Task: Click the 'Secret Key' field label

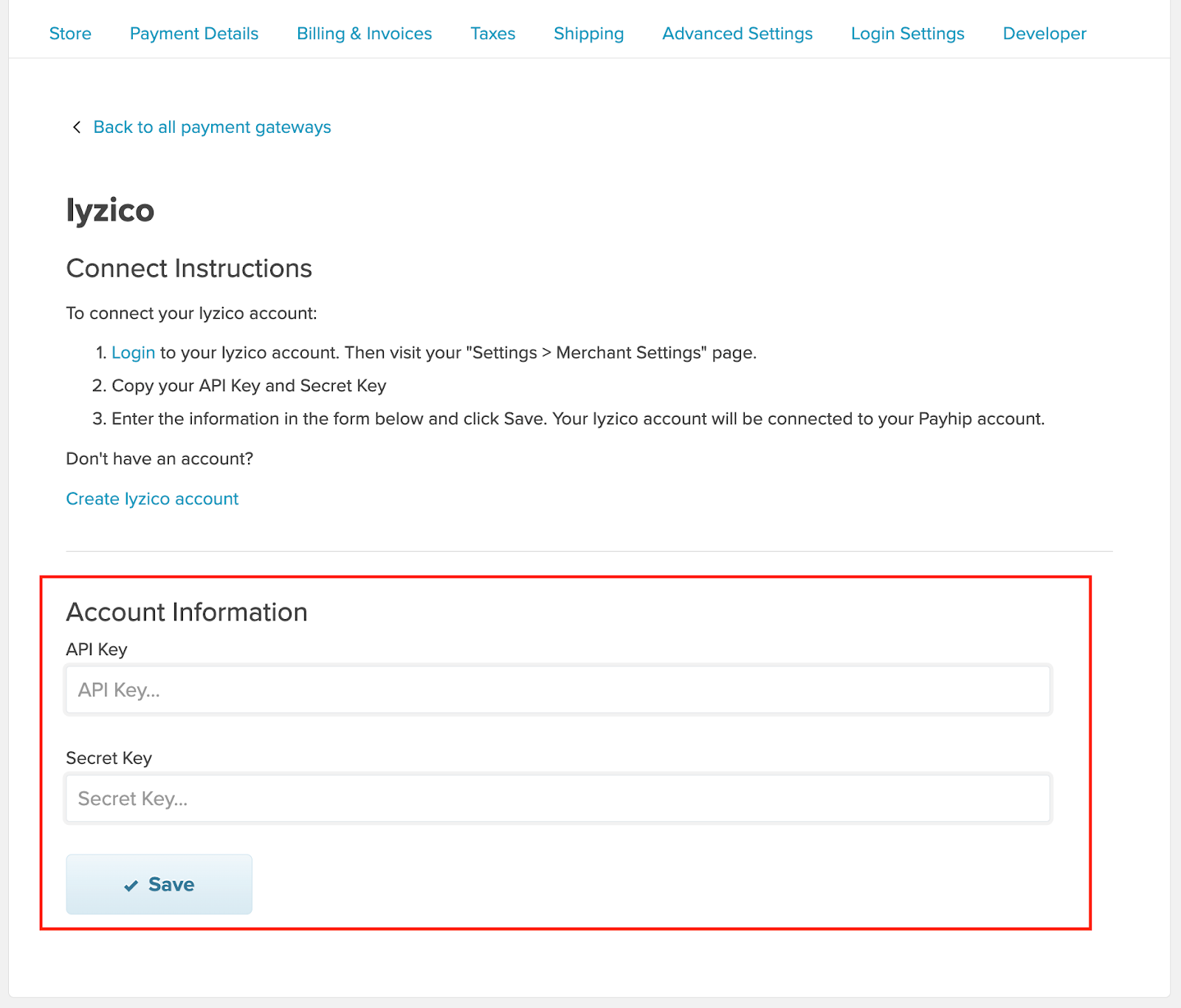Action: click(x=109, y=758)
